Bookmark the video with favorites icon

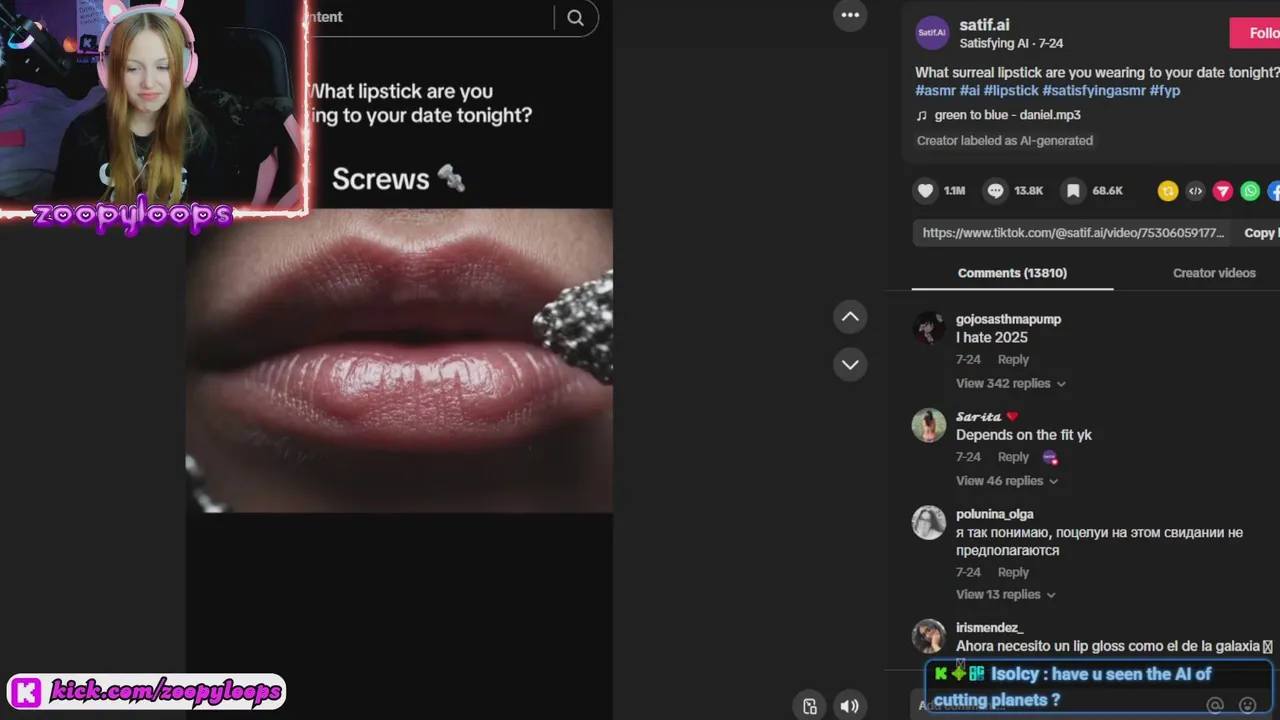click(x=1073, y=190)
